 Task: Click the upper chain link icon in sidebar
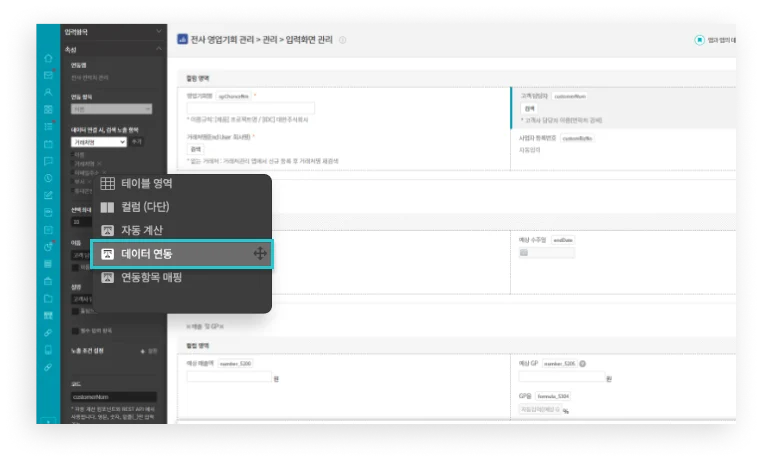tap(48, 333)
